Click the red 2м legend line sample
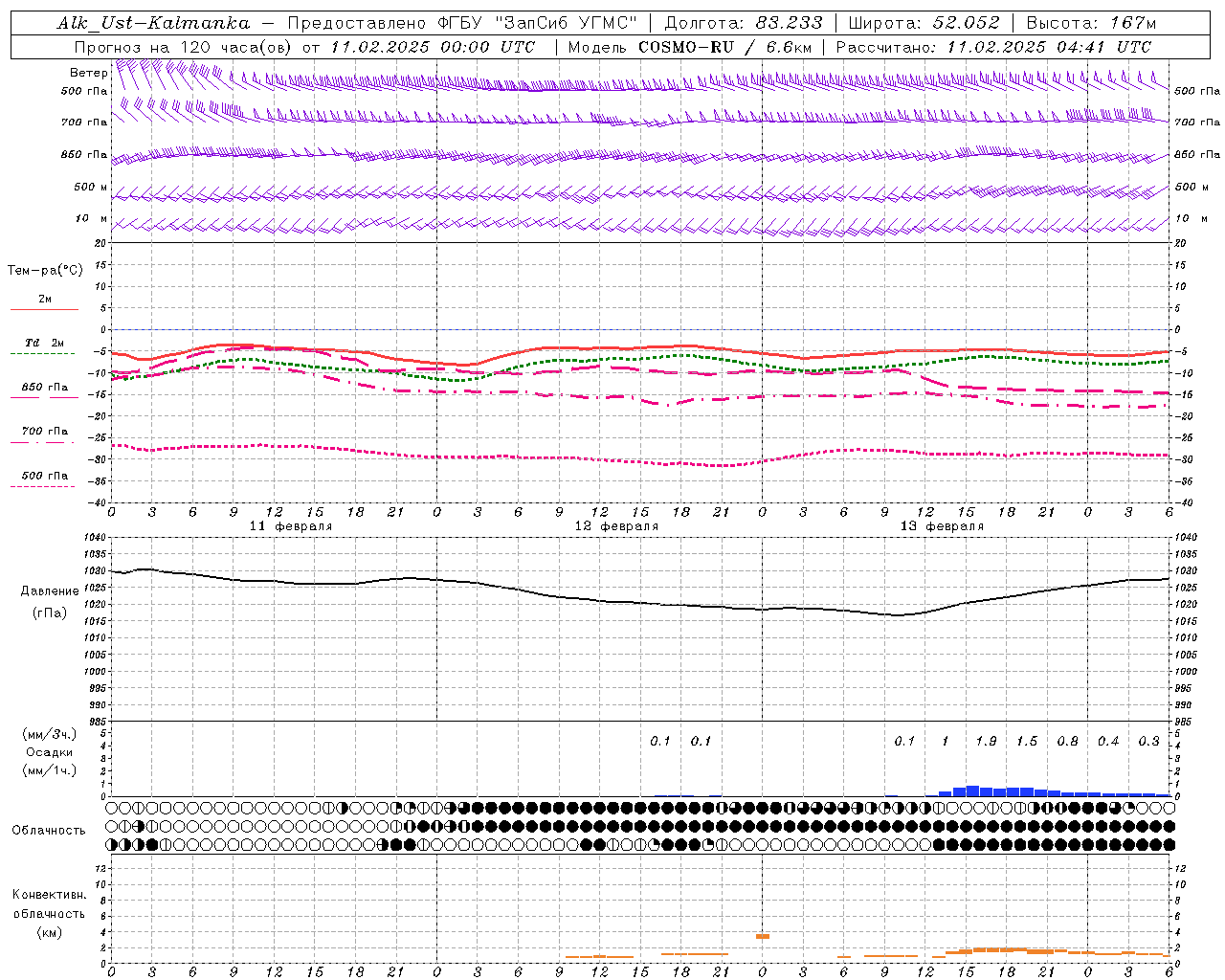 point(44,309)
